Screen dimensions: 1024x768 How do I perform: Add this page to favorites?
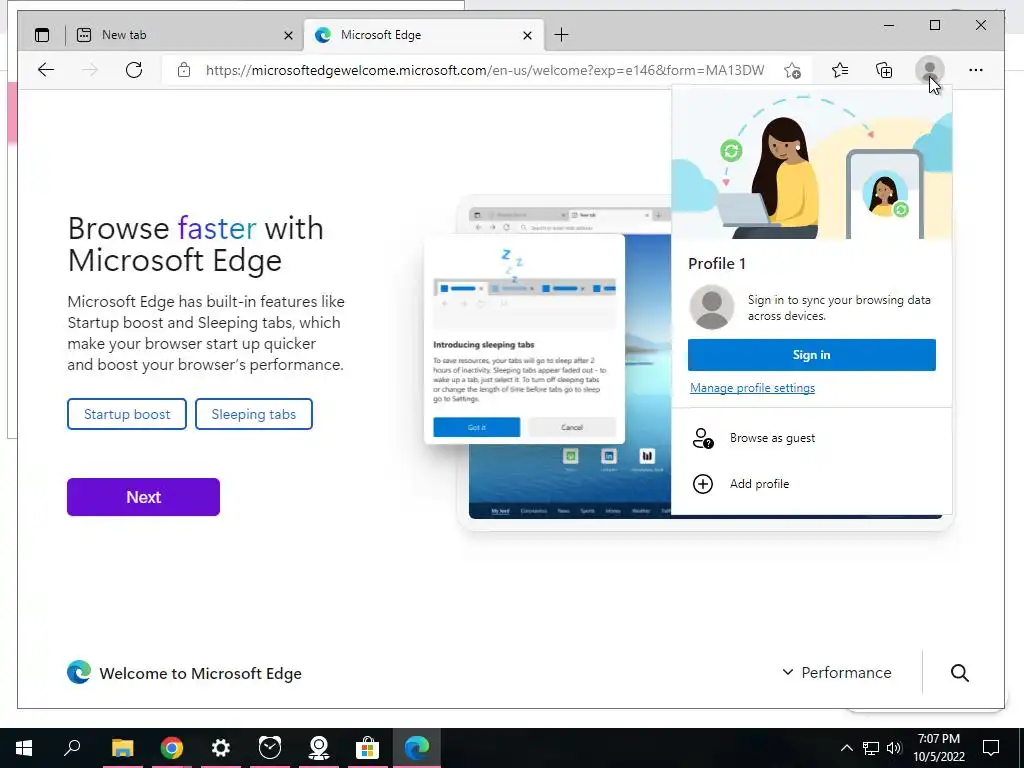792,70
